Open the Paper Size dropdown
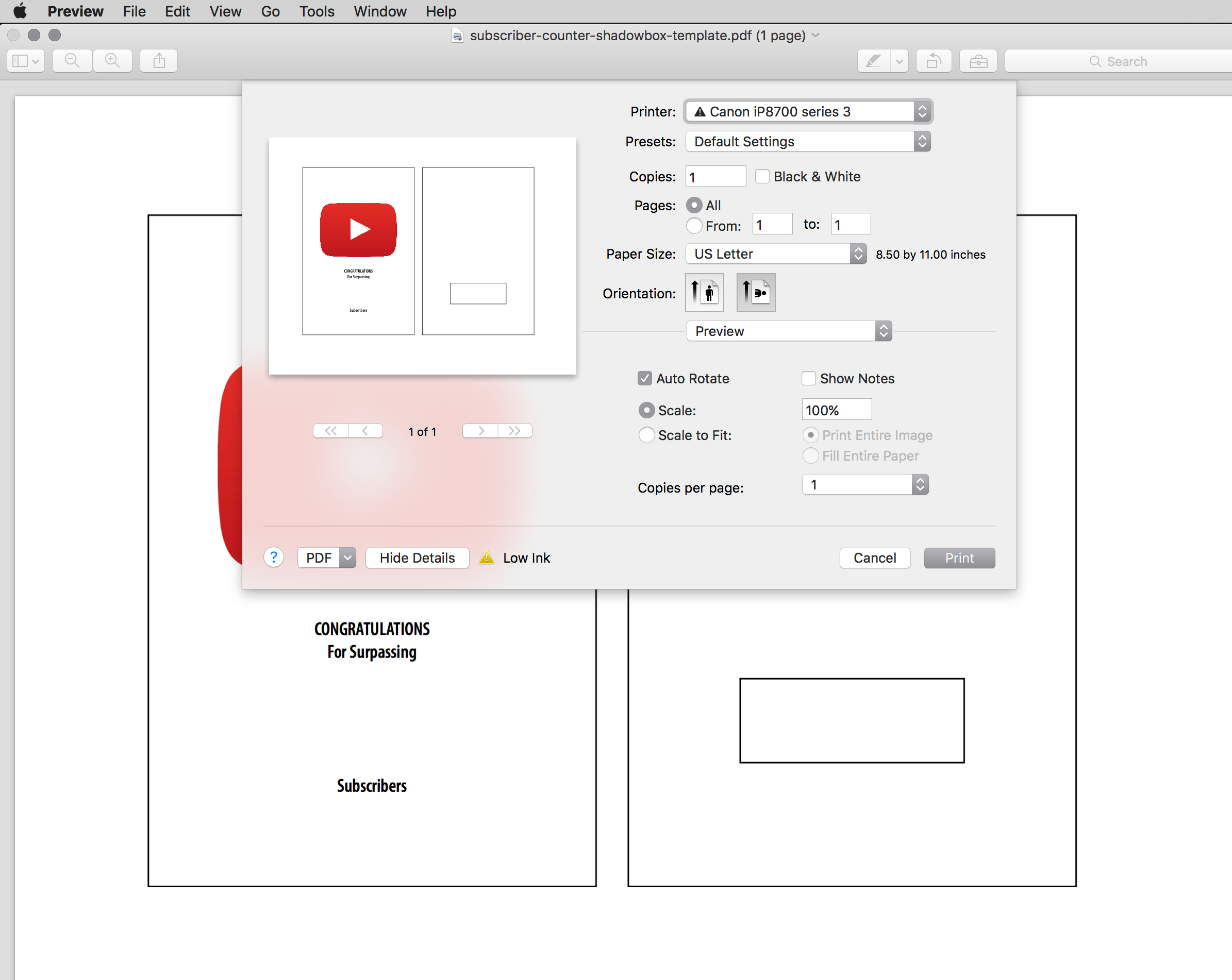The height and width of the screenshot is (980, 1232). click(x=775, y=254)
